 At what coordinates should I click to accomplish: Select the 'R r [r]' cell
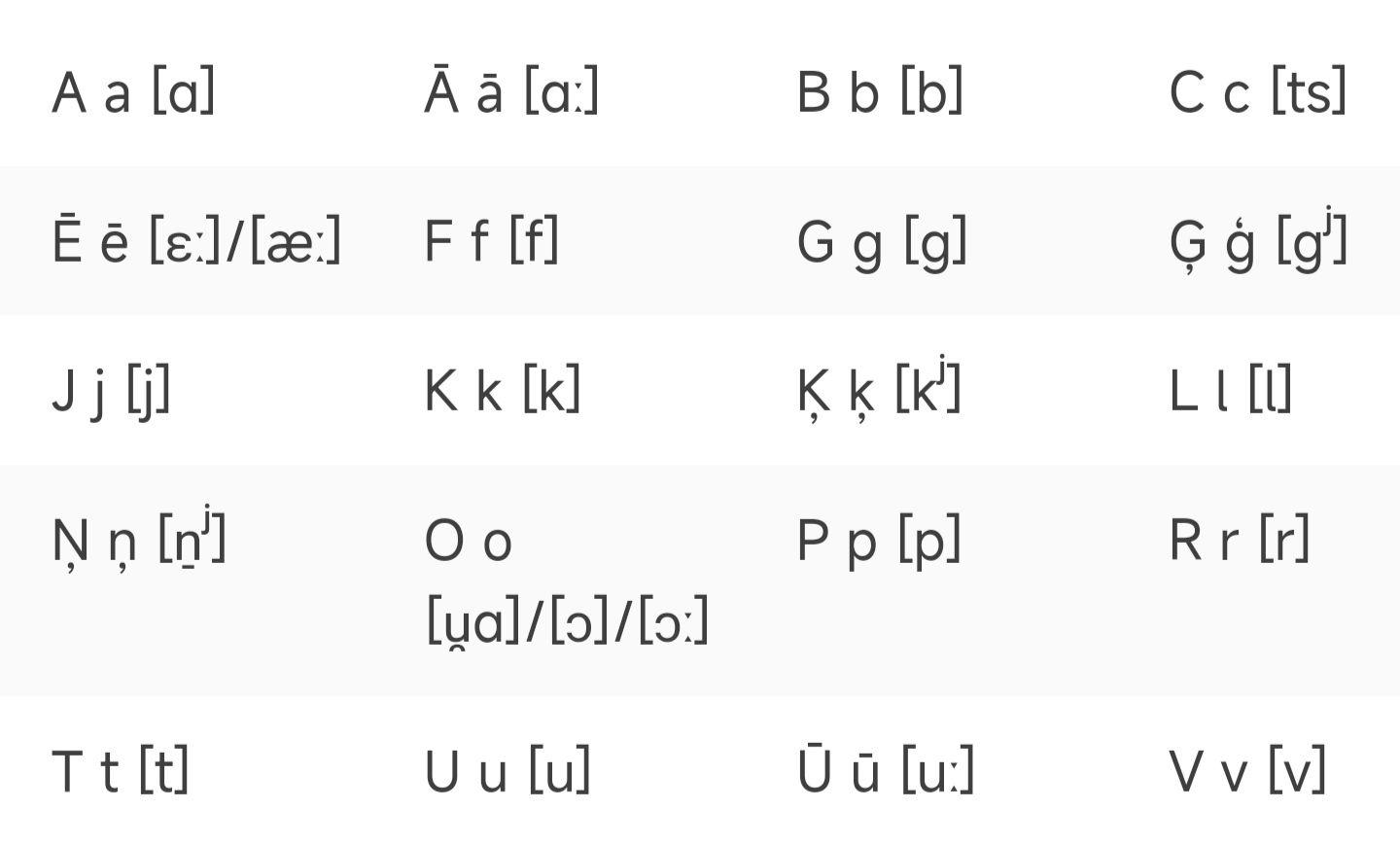click(1240, 540)
